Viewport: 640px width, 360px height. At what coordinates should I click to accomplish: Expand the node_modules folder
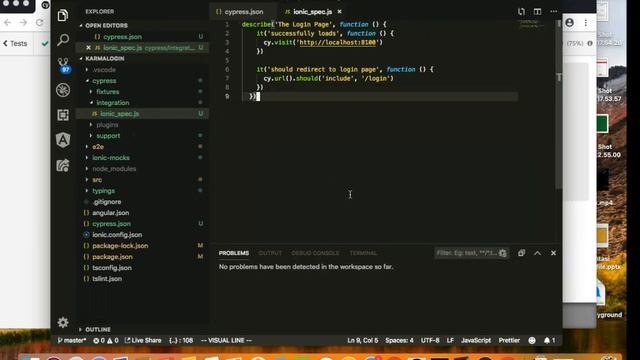[114, 169]
